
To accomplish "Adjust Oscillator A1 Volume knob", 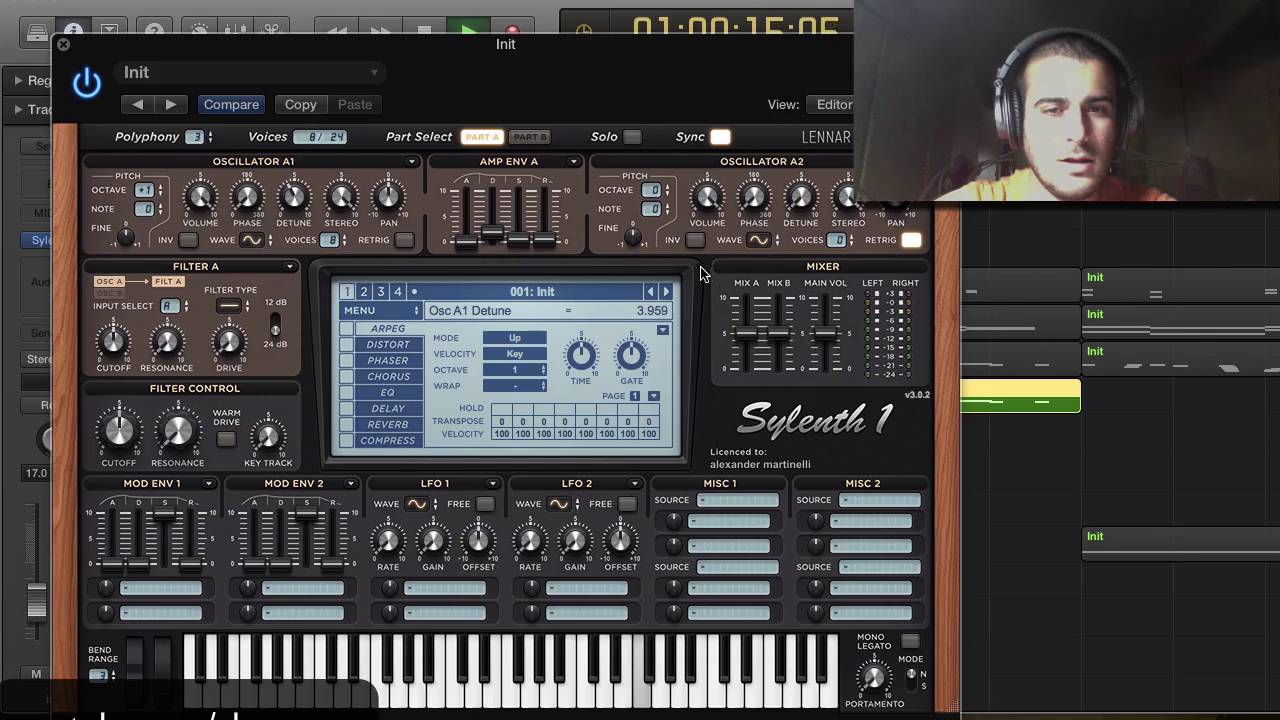I will pyautogui.click(x=200, y=198).
